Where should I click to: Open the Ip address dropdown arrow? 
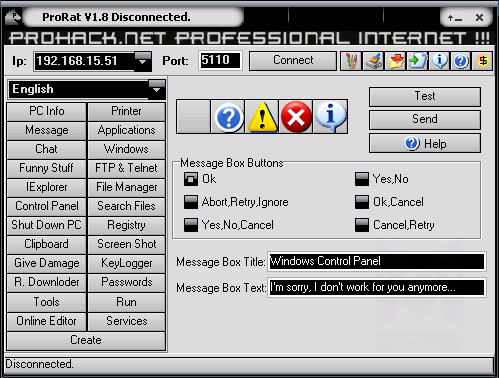pos(143,61)
